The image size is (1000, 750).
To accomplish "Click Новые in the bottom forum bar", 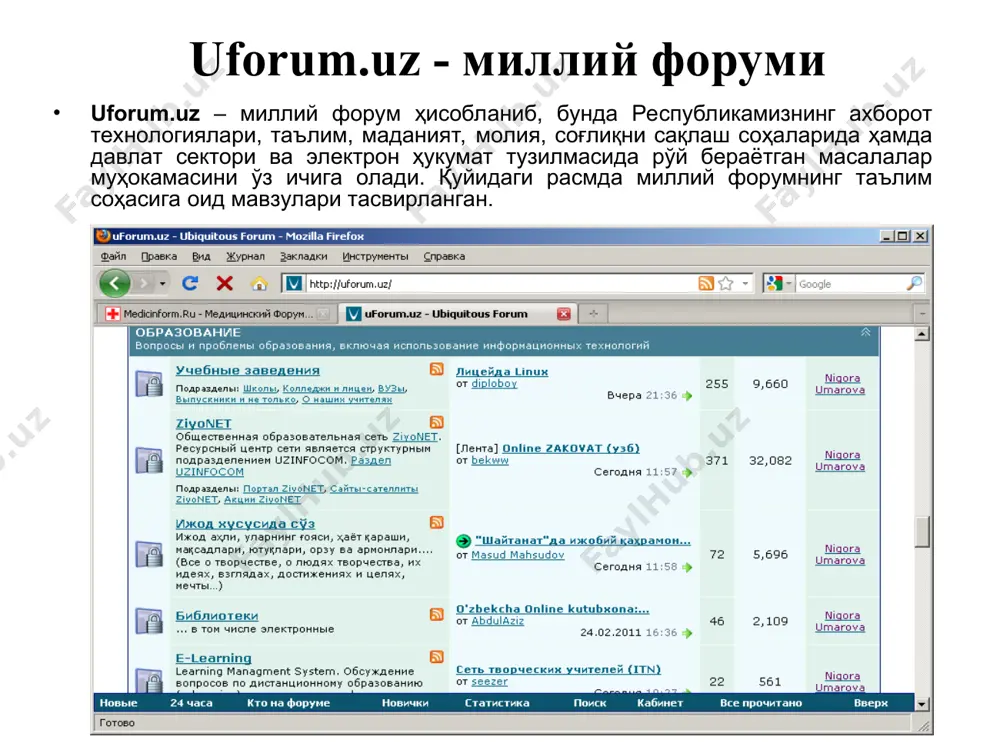I will pyautogui.click(x=119, y=703).
